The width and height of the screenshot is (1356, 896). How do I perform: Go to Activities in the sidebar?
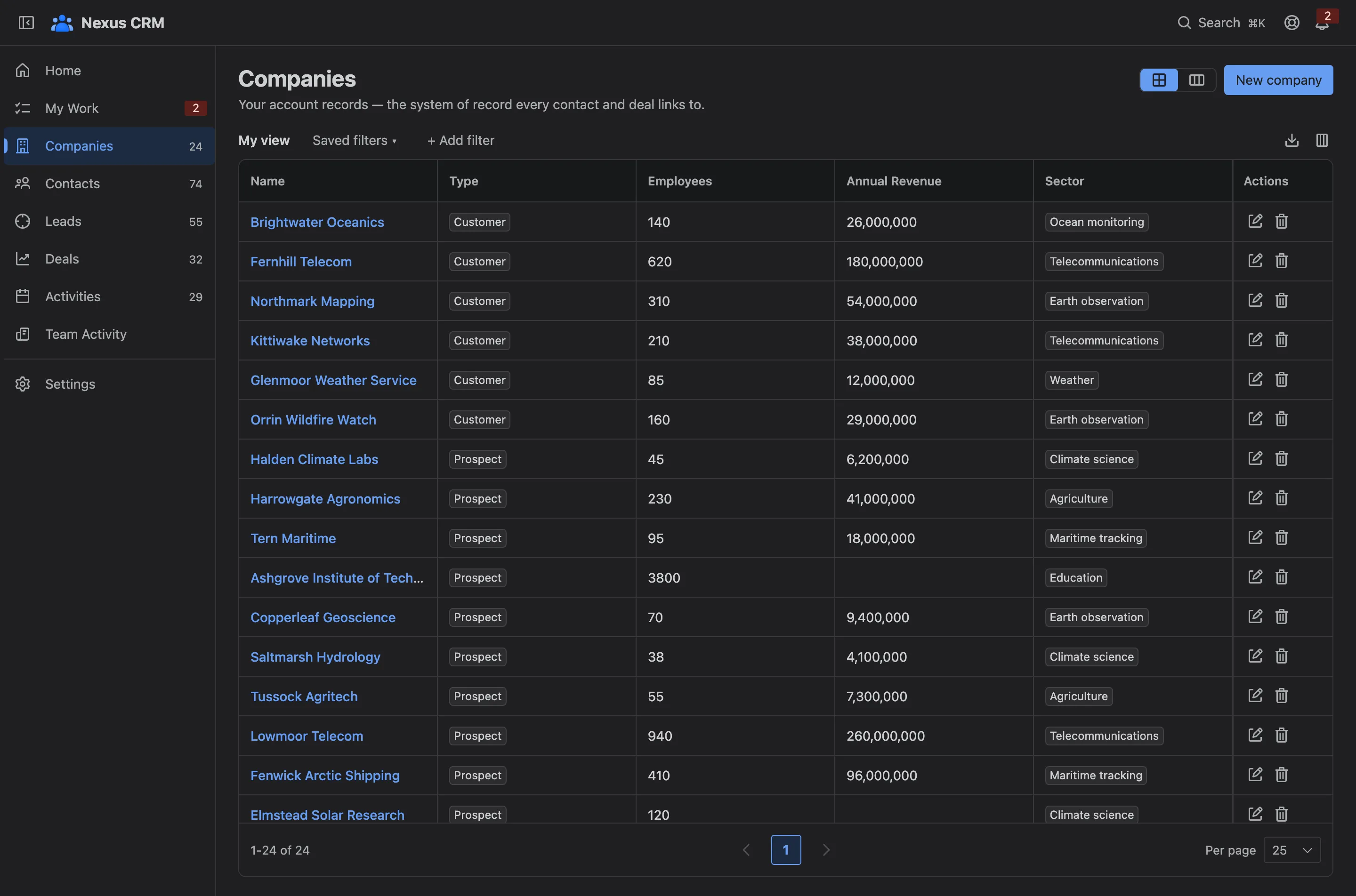pos(109,296)
